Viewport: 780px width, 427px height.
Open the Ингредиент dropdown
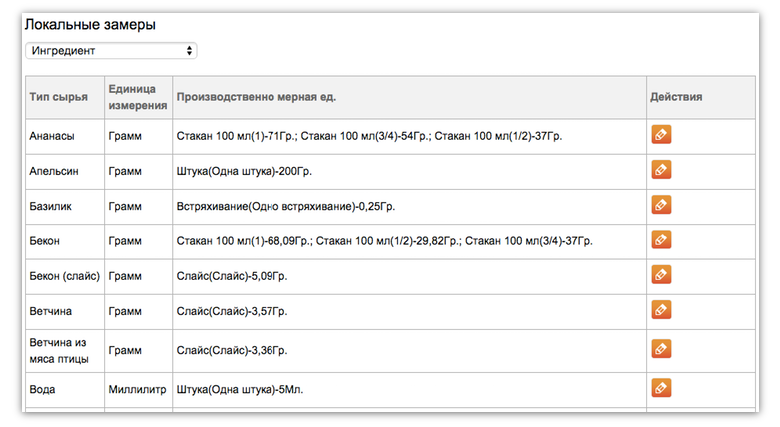click(x=111, y=51)
